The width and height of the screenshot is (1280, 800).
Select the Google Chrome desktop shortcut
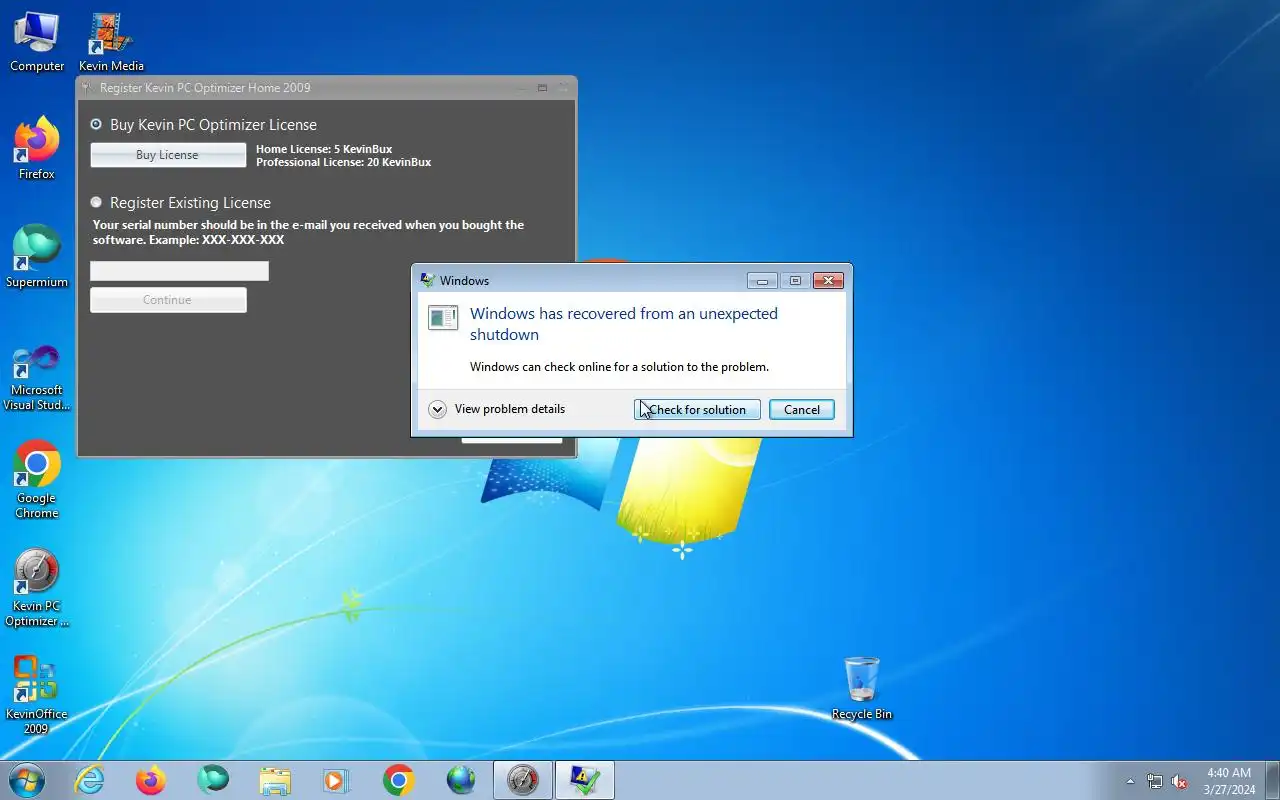click(x=37, y=478)
